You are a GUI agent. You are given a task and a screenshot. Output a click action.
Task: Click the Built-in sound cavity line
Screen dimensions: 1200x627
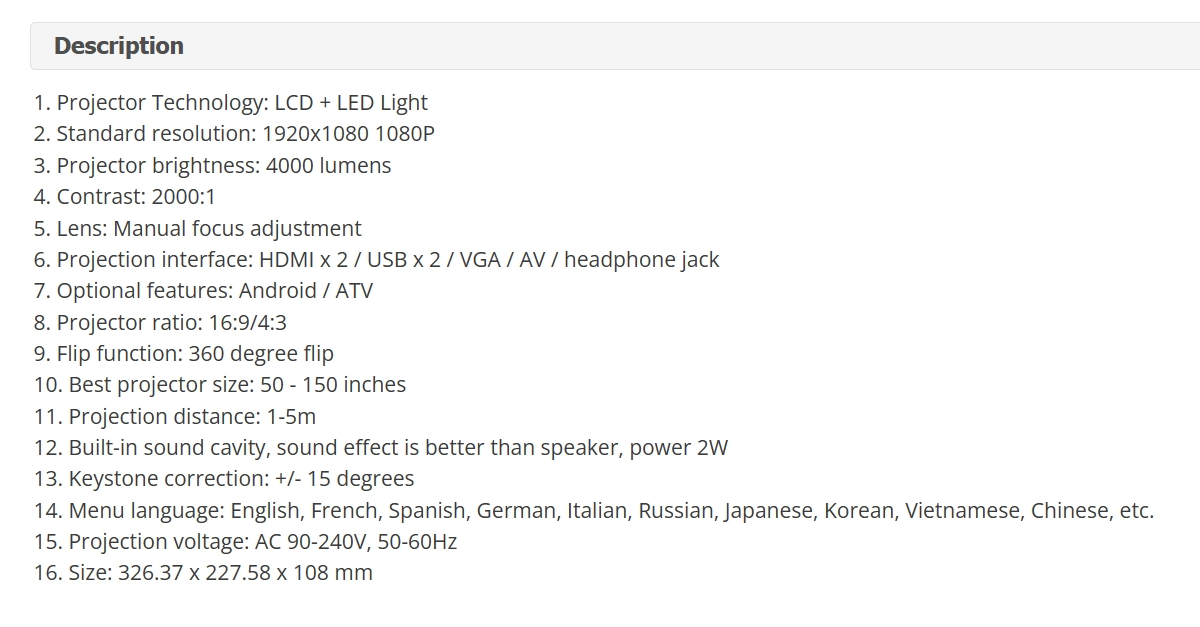pyautogui.click(x=381, y=447)
